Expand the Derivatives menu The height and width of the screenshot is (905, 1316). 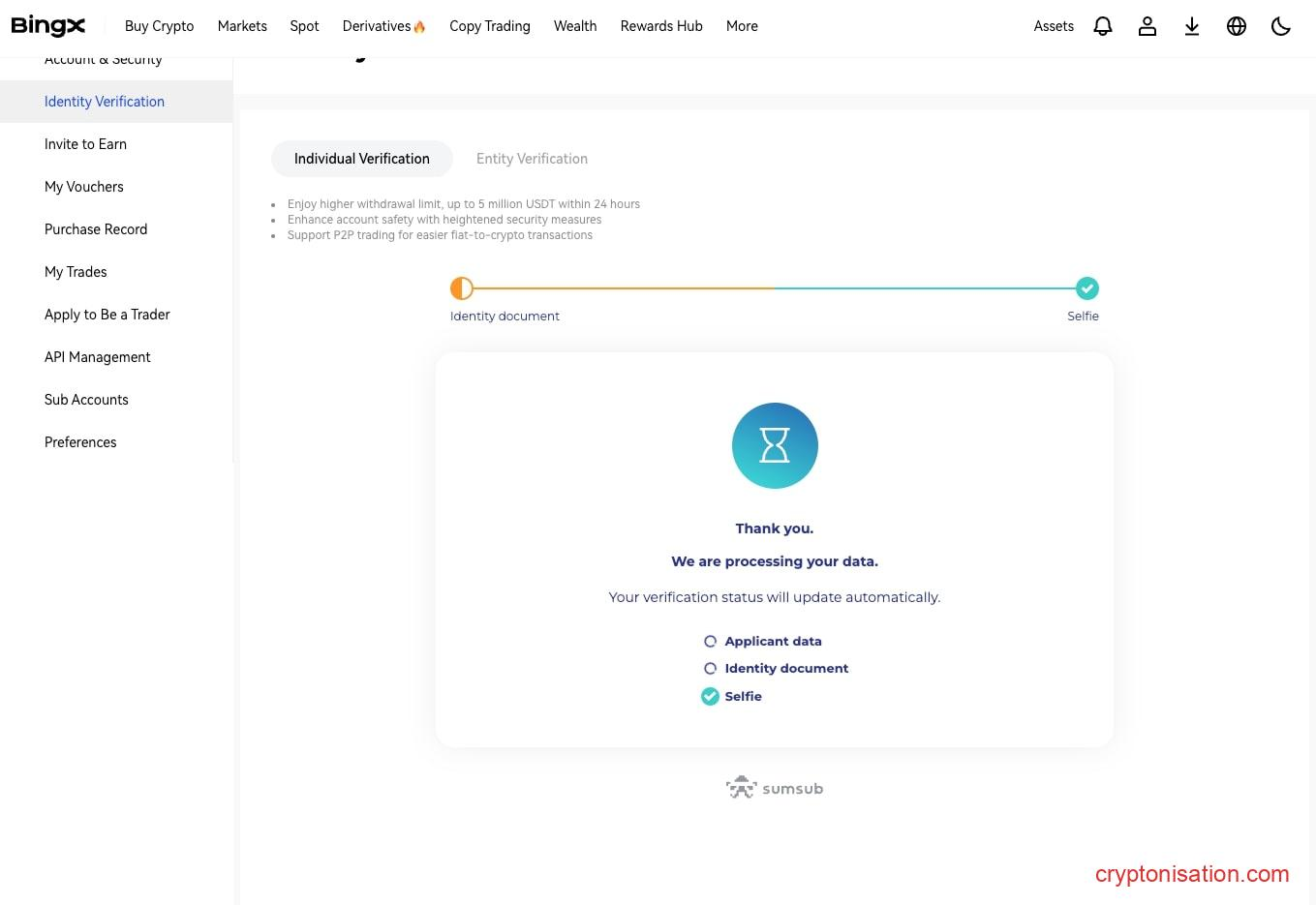point(383,26)
